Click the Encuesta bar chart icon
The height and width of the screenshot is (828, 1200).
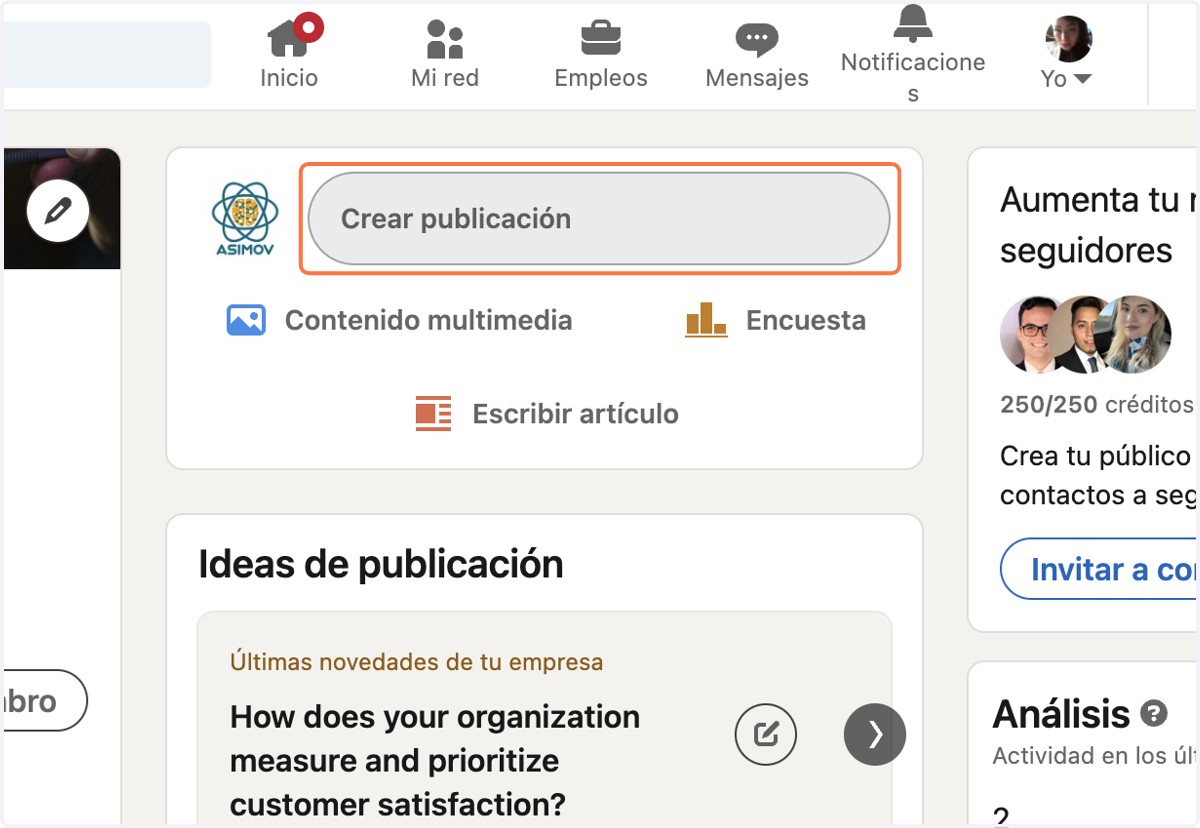(x=706, y=321)
